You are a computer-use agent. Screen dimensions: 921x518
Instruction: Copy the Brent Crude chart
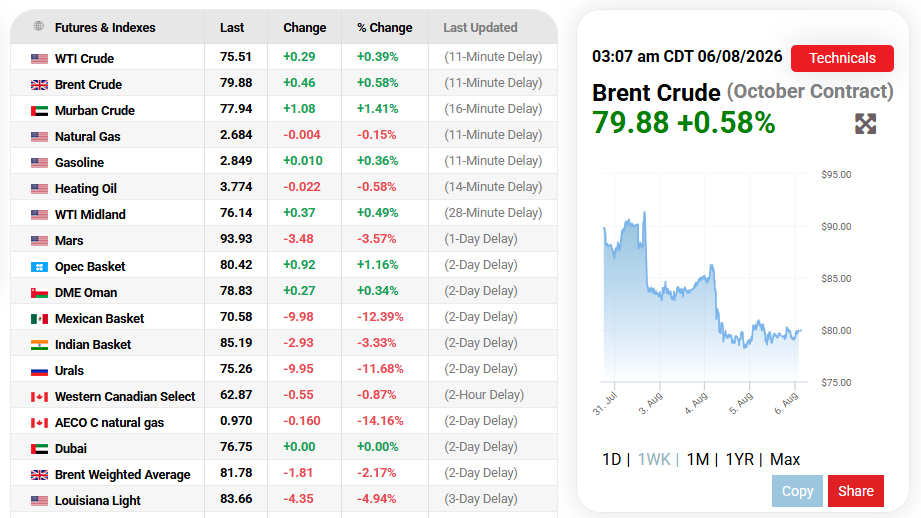point(797,491)
